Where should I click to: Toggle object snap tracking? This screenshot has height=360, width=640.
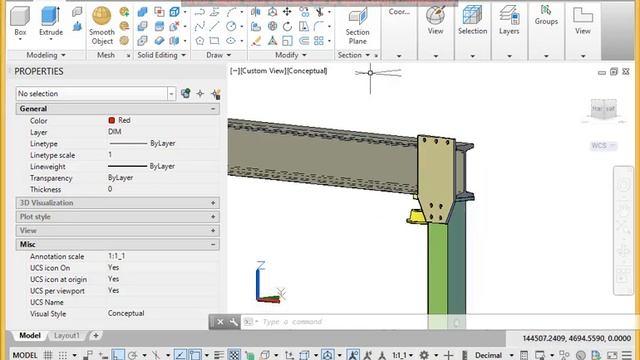click(180, 355)
